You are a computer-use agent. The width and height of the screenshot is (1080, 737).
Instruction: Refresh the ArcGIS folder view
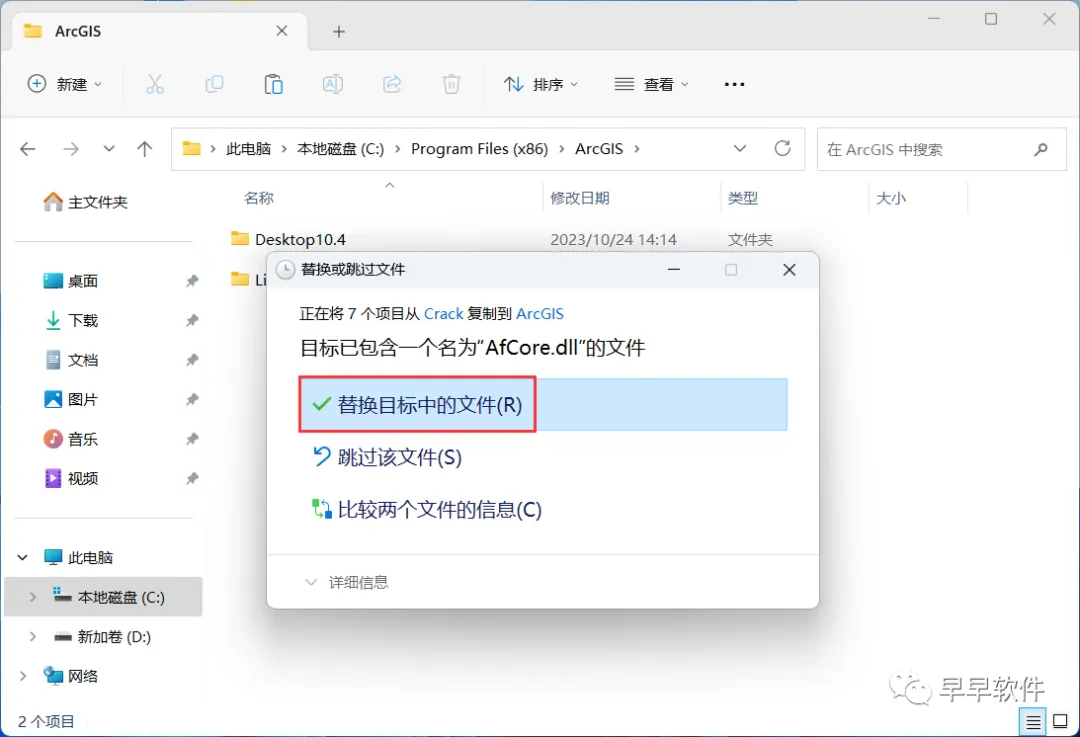pyautogui.click(x=782, y=148)
